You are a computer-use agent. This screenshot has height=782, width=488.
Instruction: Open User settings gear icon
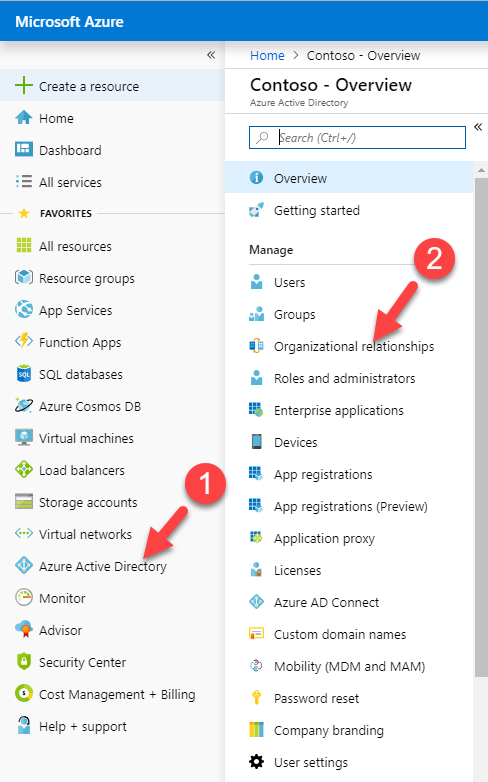[x=256, y=762]
